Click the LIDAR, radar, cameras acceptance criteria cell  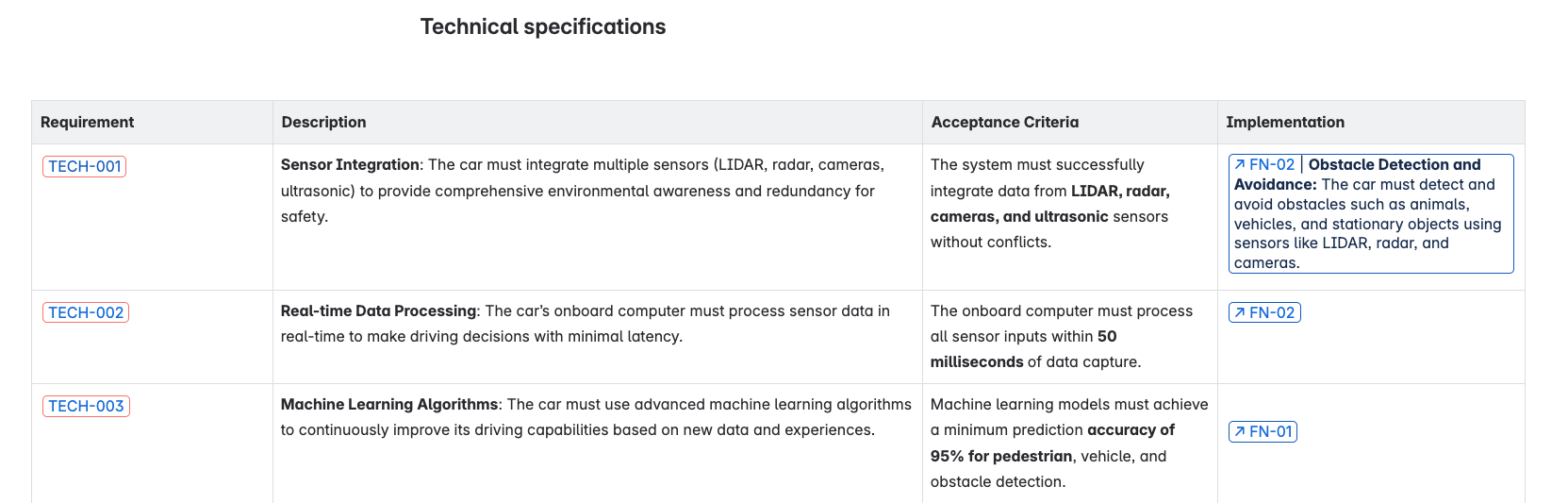pos(1070,217)
